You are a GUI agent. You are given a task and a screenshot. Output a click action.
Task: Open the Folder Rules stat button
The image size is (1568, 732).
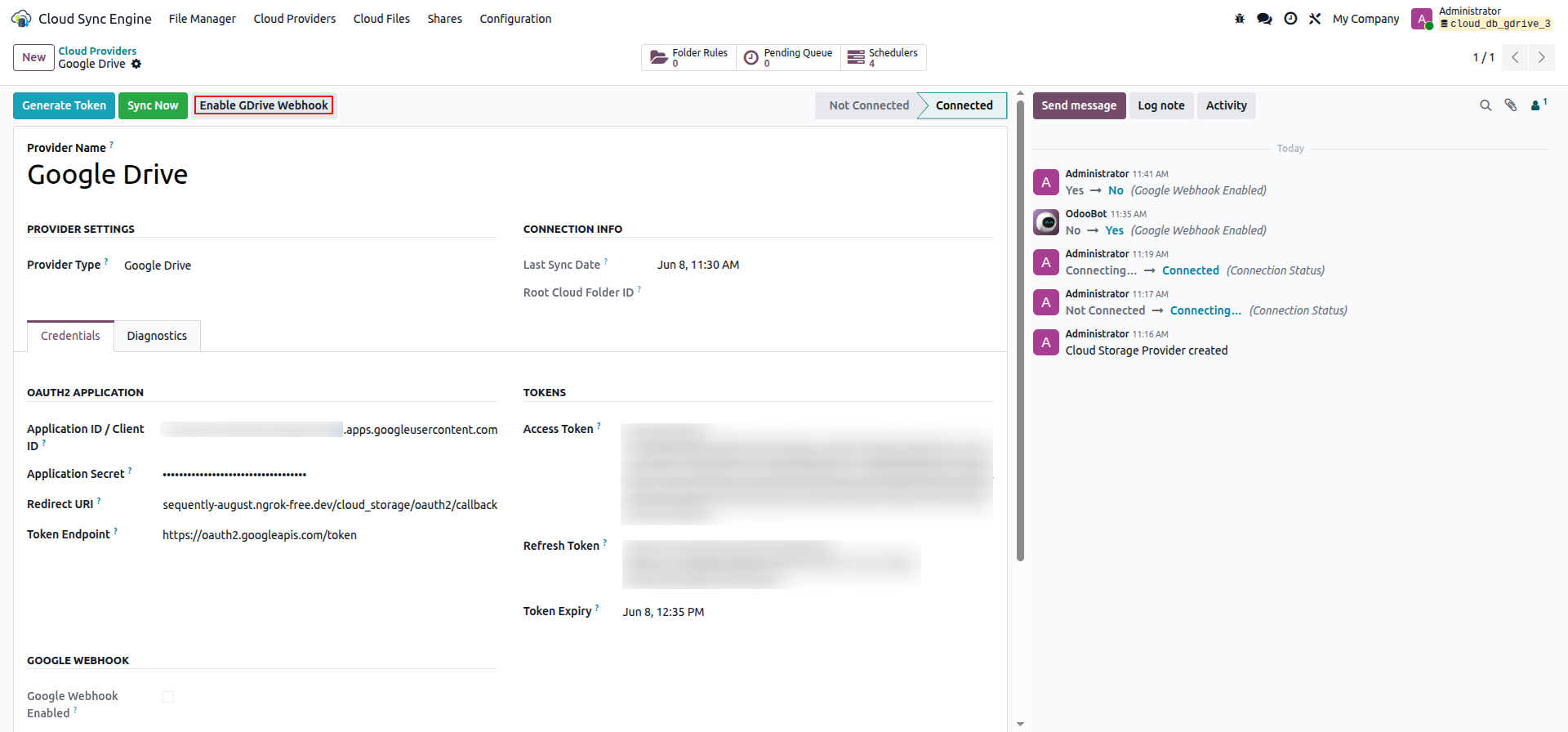[x=688, y=57]
